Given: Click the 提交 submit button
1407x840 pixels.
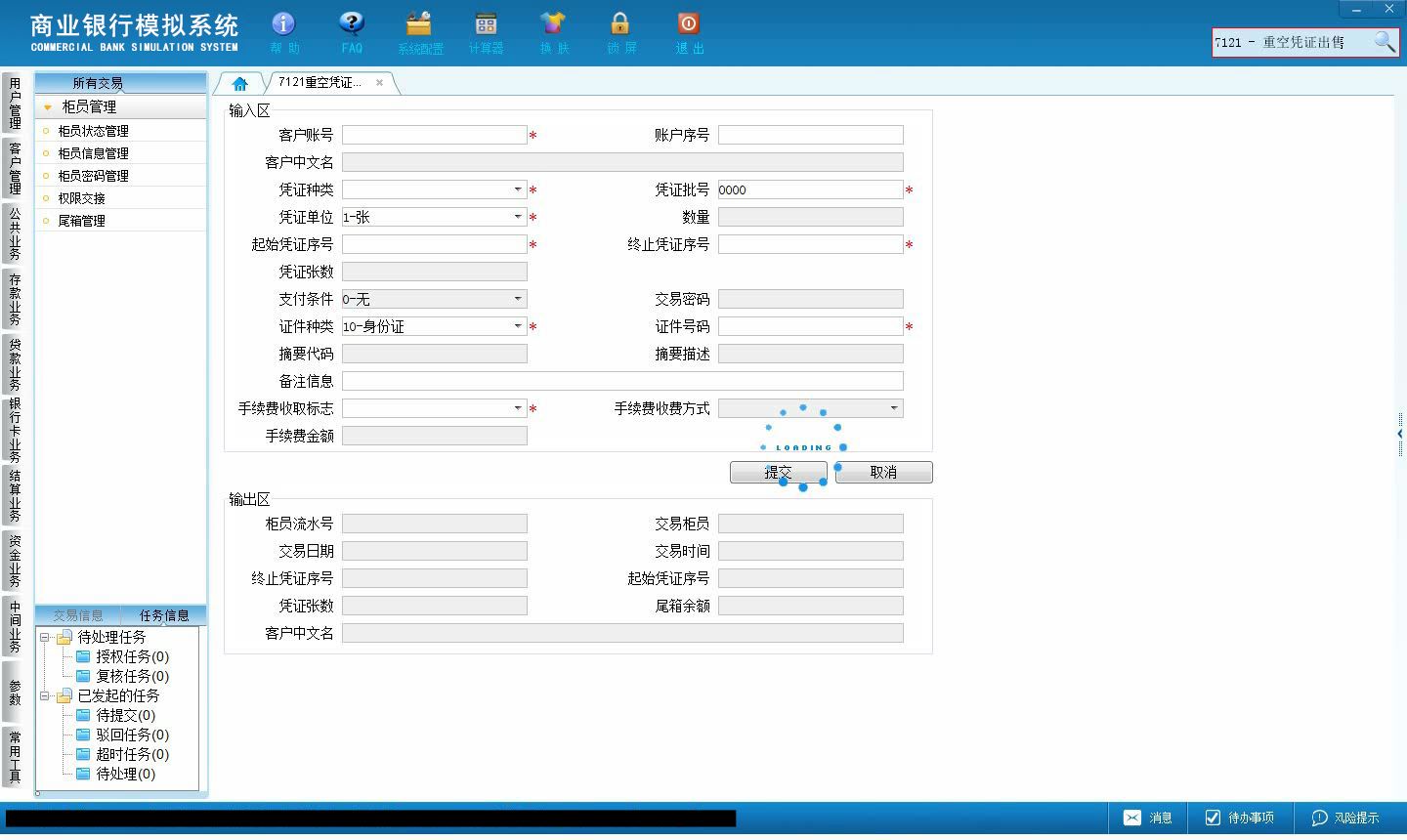Looking at the screenshot, I should click(779, 472).
